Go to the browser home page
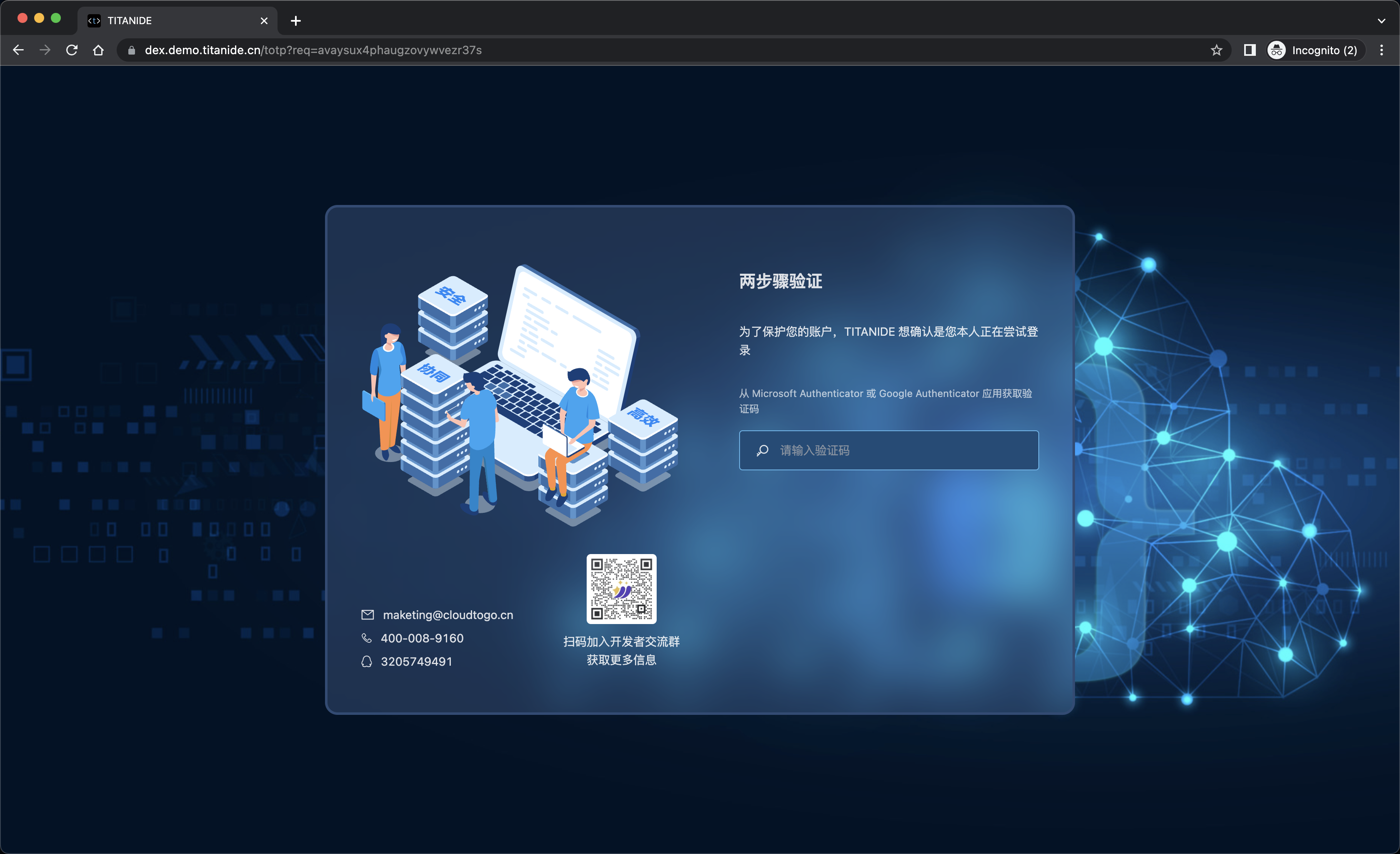1400x854 pixels. pos(98,50)
